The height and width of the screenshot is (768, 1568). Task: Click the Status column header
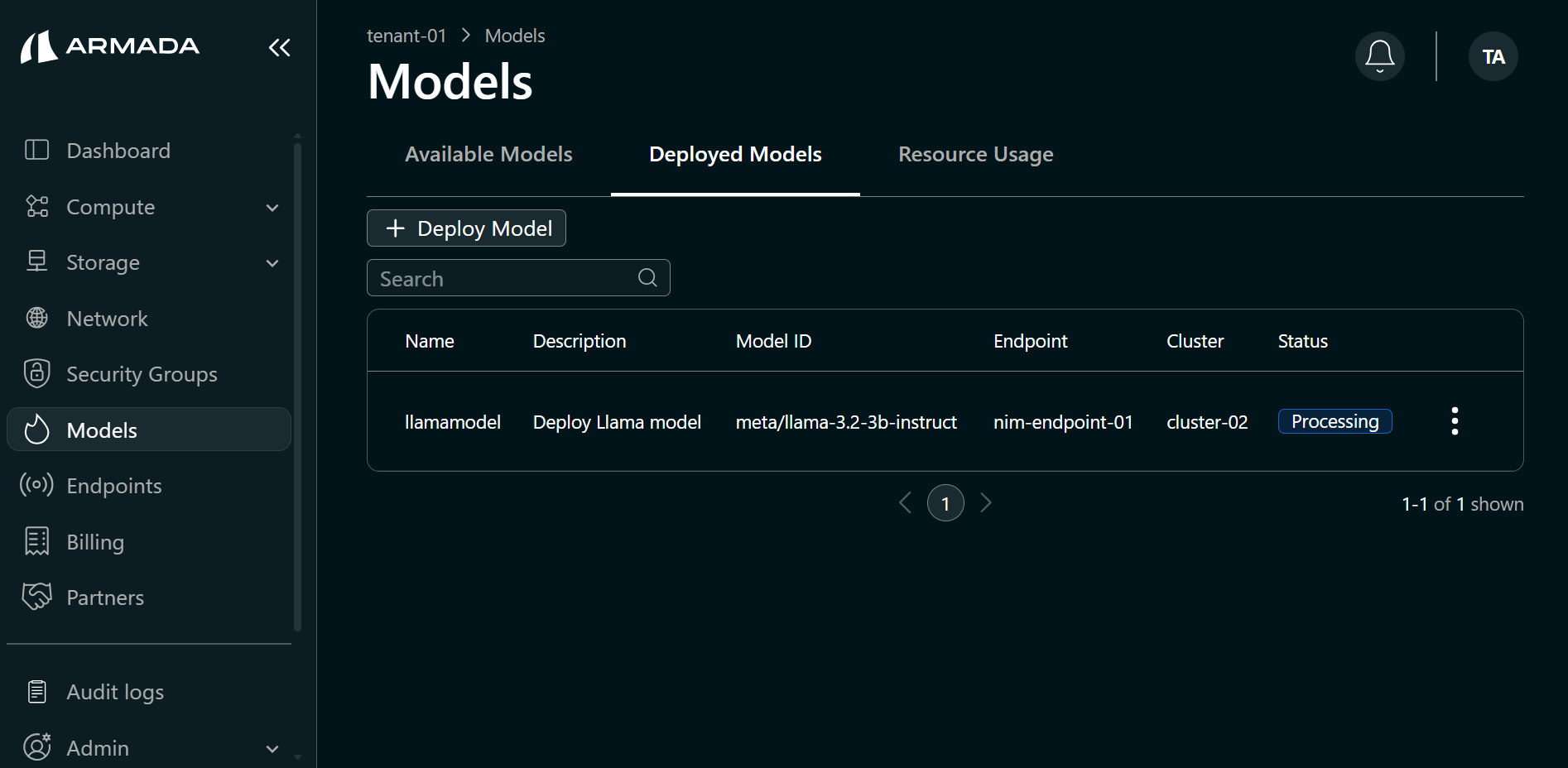click(1302, 341)
